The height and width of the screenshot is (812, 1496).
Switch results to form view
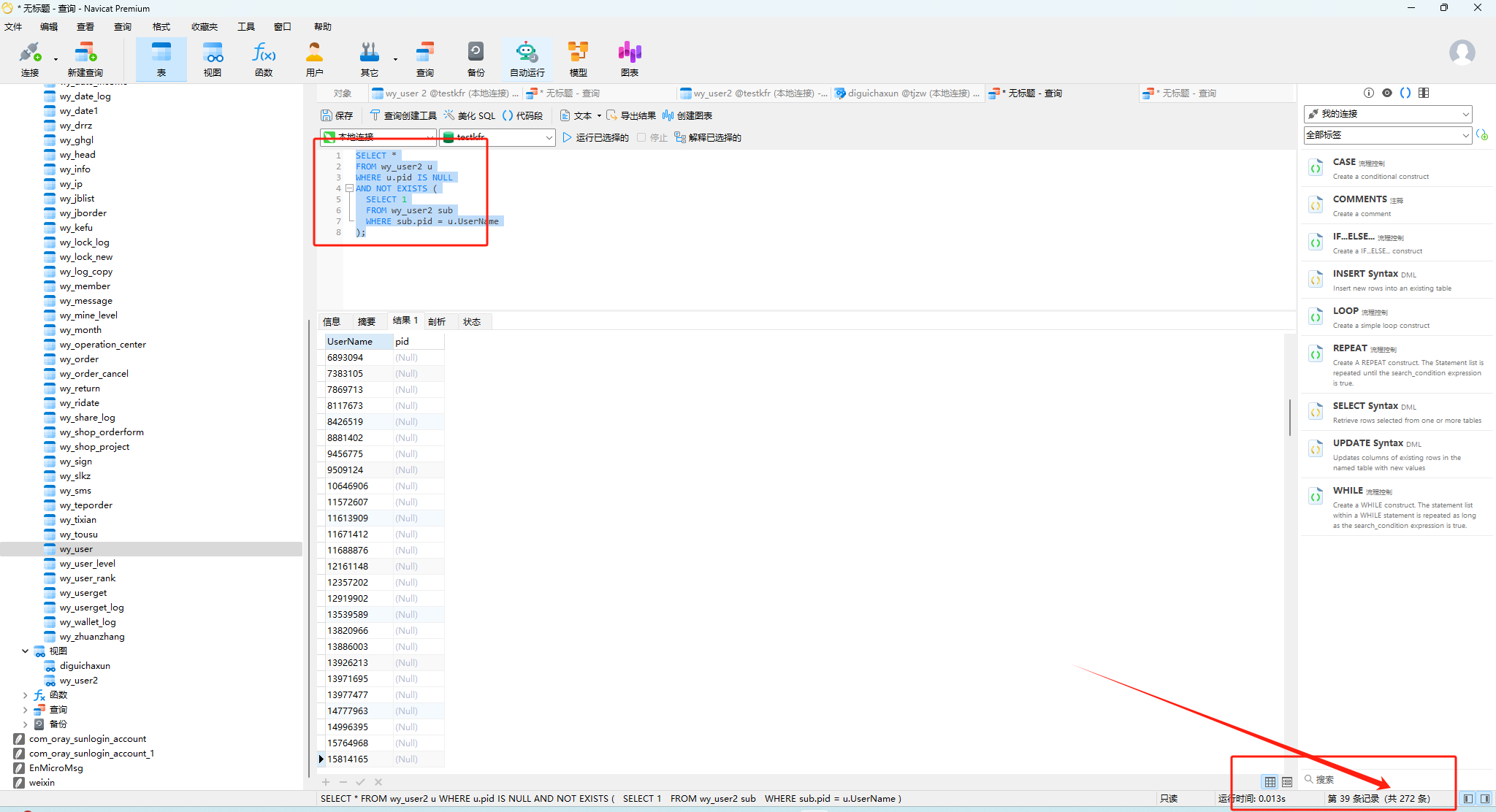[x=1287, y=781]
